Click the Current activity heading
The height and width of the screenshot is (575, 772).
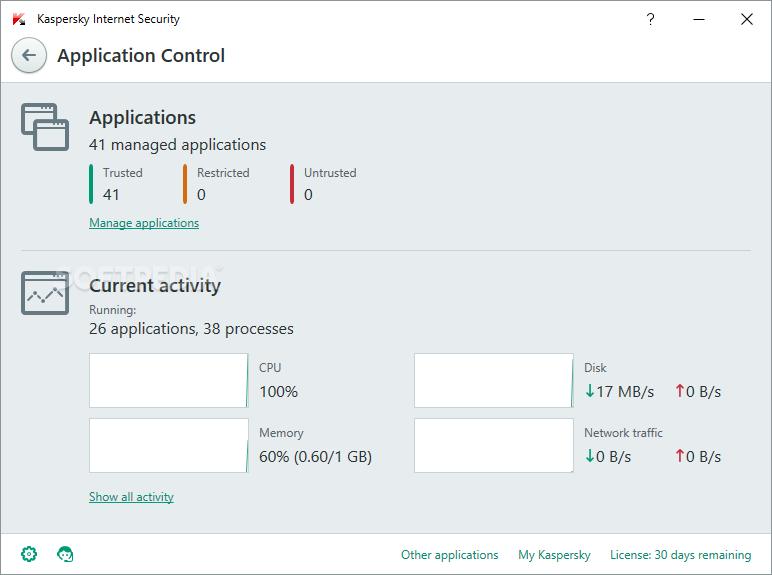tap(155, 286)
